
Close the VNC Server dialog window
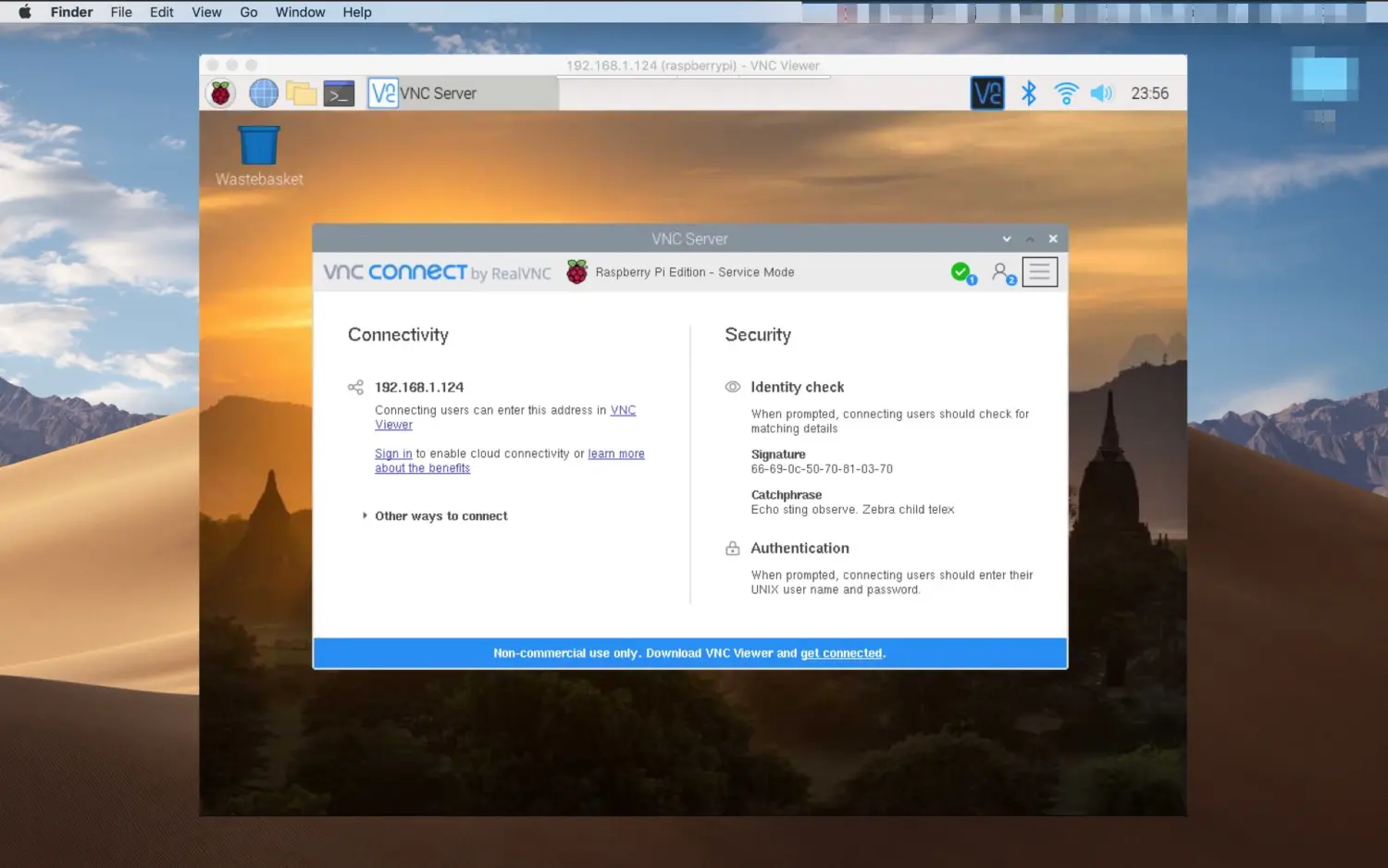click(x=1053, y=239)
